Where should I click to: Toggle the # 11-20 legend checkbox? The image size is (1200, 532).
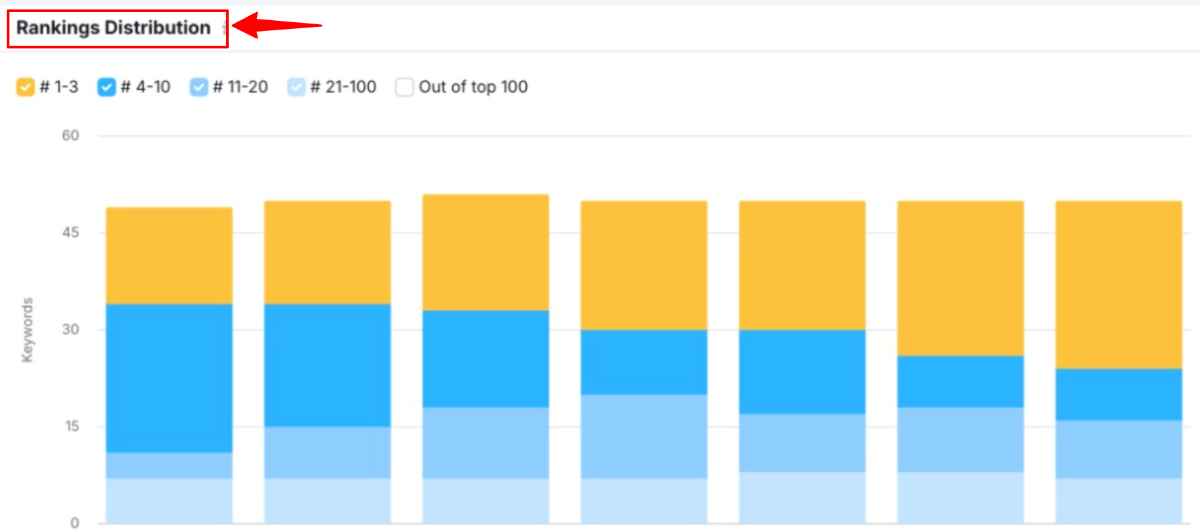[199, 87]
